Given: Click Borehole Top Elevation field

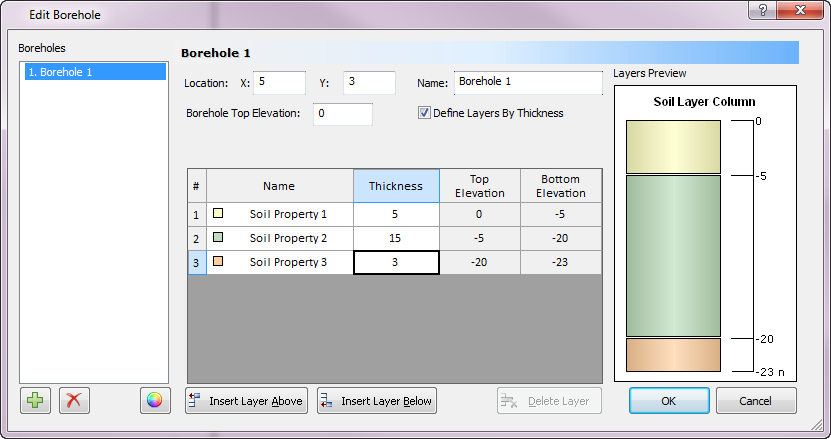Looking at the screenshot, I should pos(343,114).
